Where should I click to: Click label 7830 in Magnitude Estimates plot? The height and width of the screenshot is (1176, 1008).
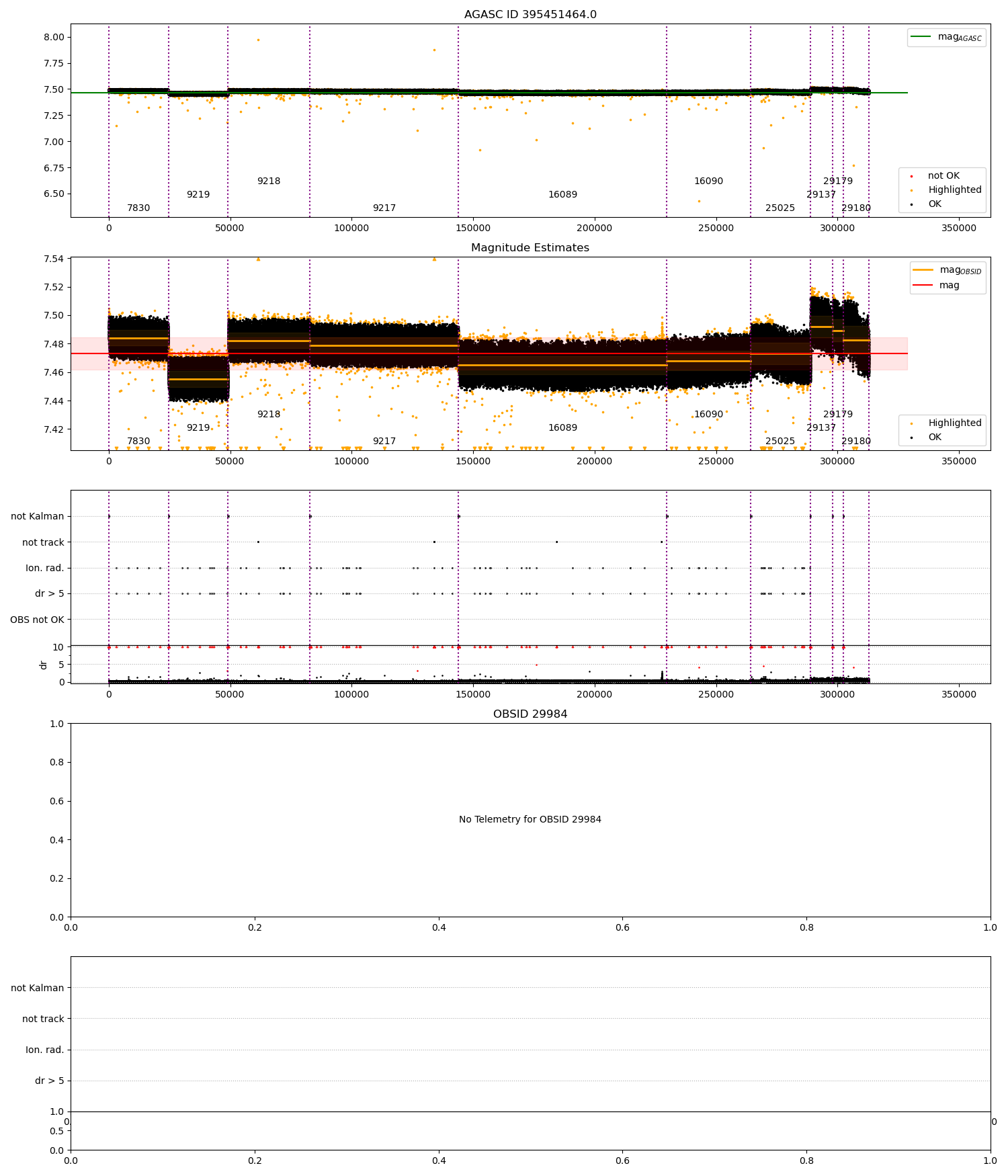pyautogui.click(x=138, y=442)
